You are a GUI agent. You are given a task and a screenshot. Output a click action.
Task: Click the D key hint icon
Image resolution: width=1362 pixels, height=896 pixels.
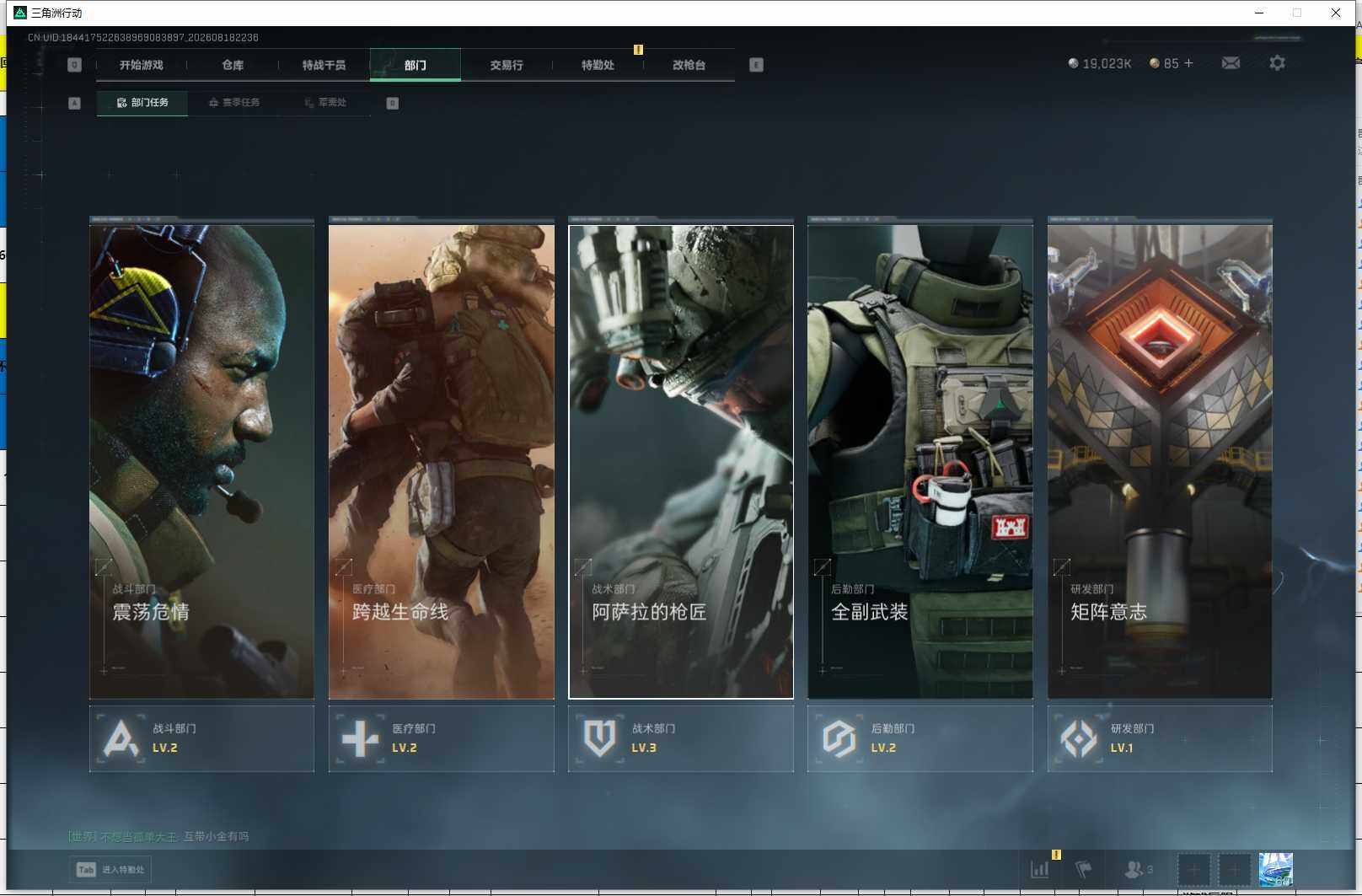click(x=392, y=103)
